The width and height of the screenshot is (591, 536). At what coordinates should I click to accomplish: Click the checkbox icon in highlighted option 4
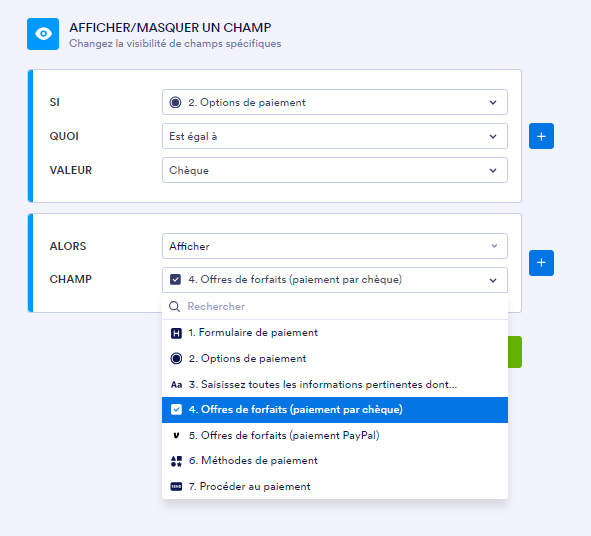(x=176, y=410)
